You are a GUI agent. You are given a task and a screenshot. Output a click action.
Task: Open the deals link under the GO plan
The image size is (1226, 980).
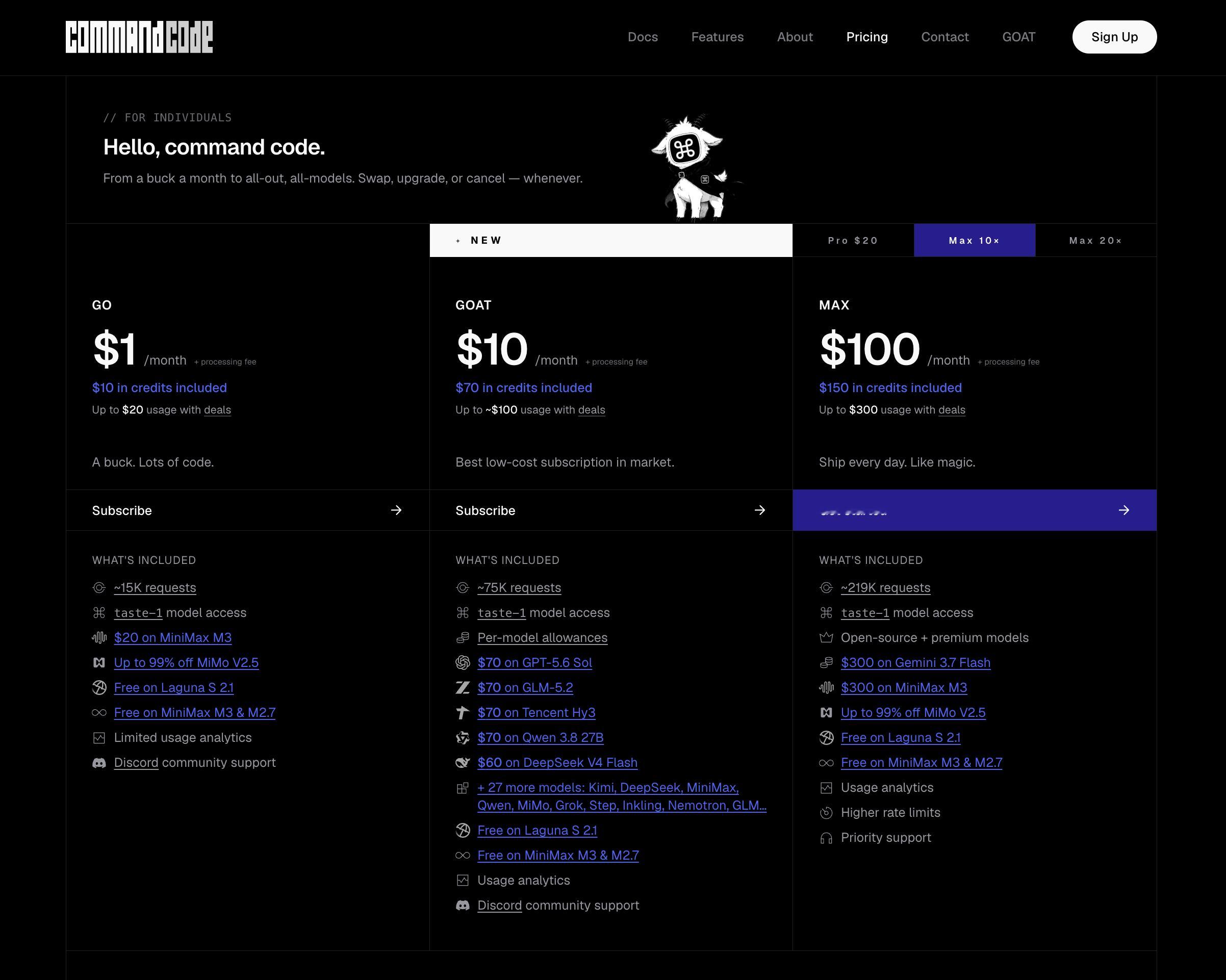pos(217,410)
